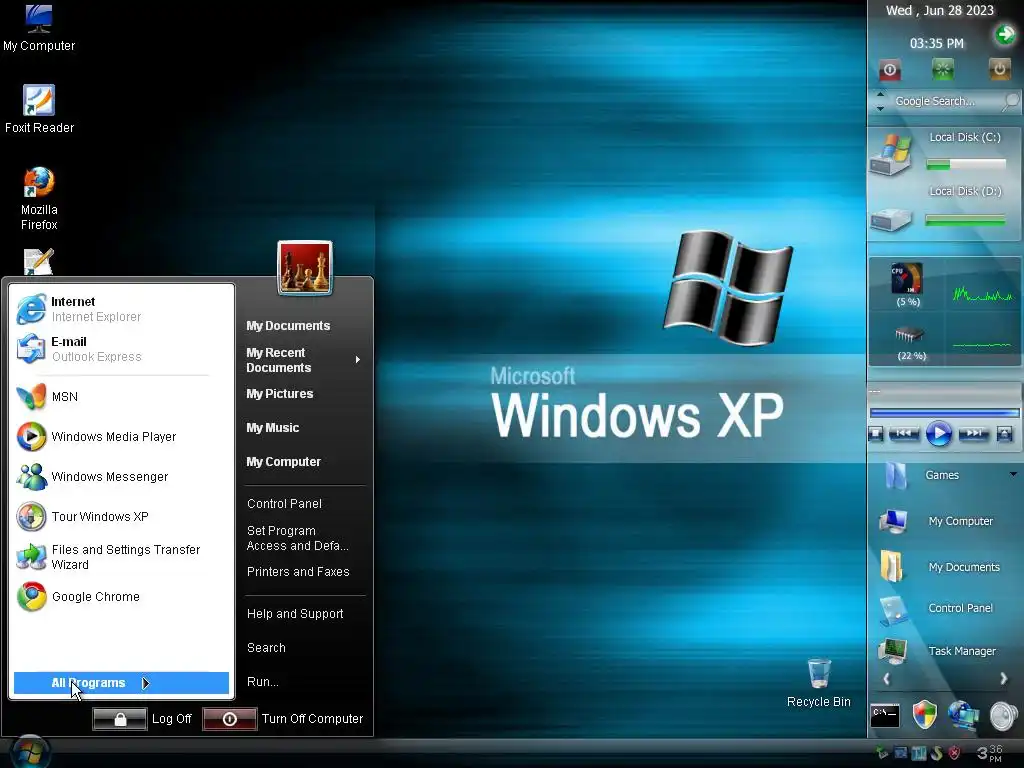The image size is (1024, 768).
Task: Open Help and Support
Action: coord(295,614)
